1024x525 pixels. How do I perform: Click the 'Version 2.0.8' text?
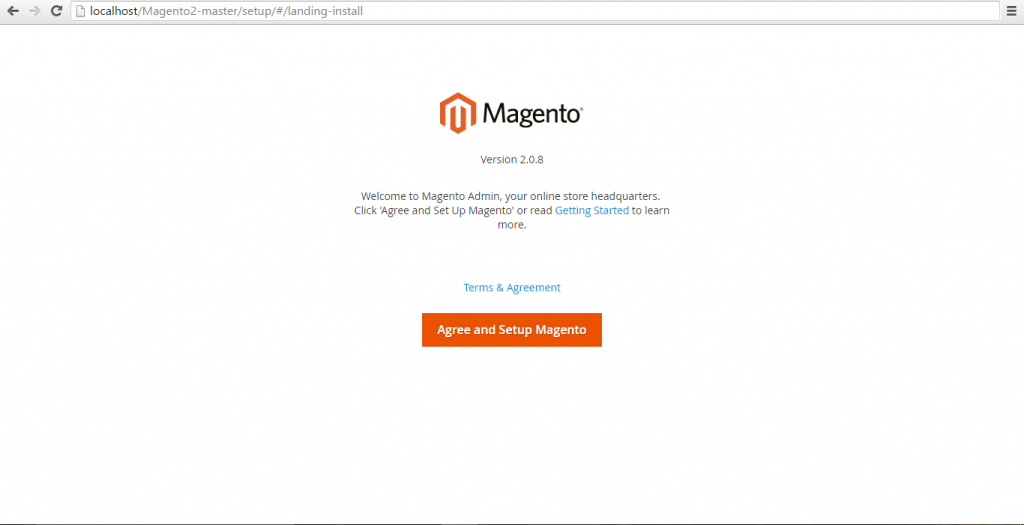[x=512, y=159]
